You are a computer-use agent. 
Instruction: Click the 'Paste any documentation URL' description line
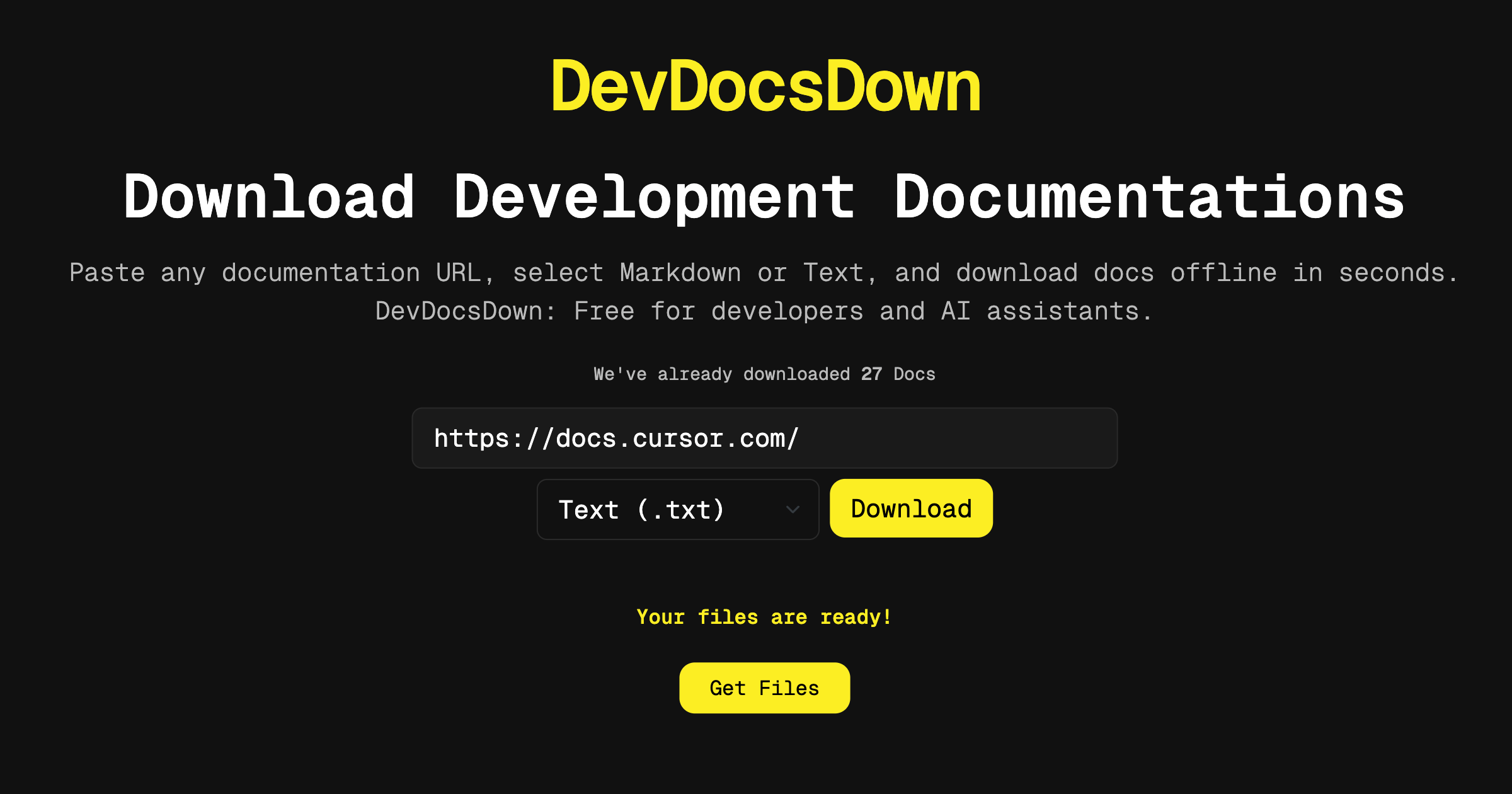pyautogui.click(x=764, y=273)
